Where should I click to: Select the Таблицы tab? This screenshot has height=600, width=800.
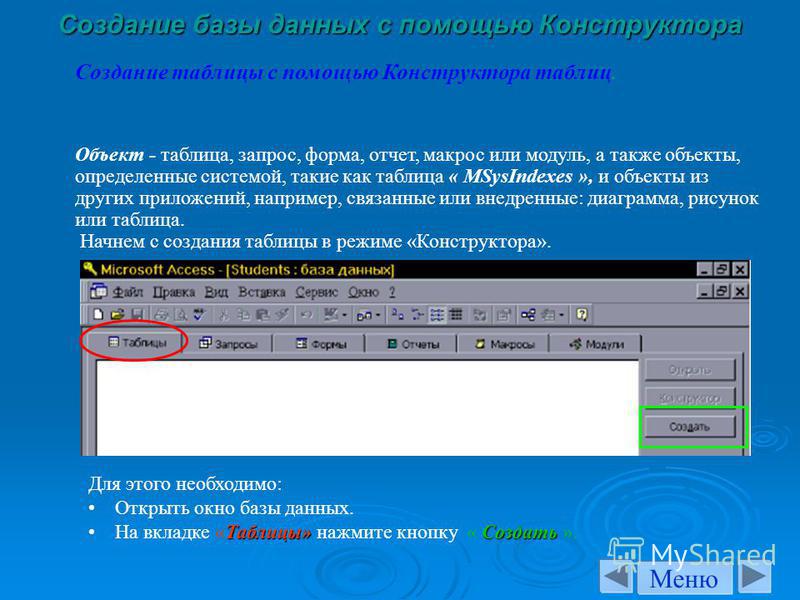coord(137,342)
